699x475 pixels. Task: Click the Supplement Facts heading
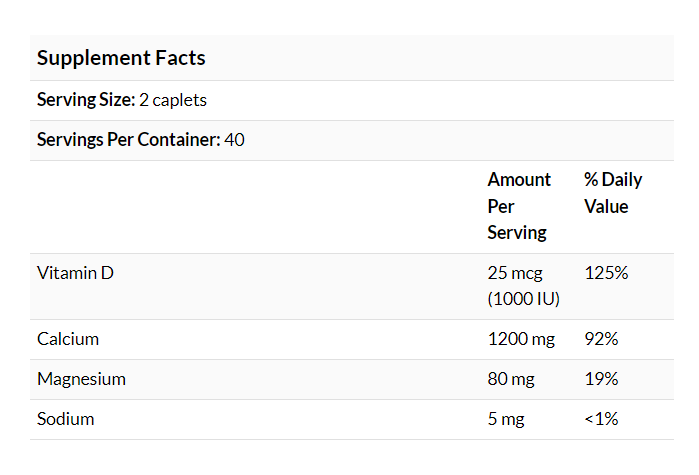click(x=121, y=58)
